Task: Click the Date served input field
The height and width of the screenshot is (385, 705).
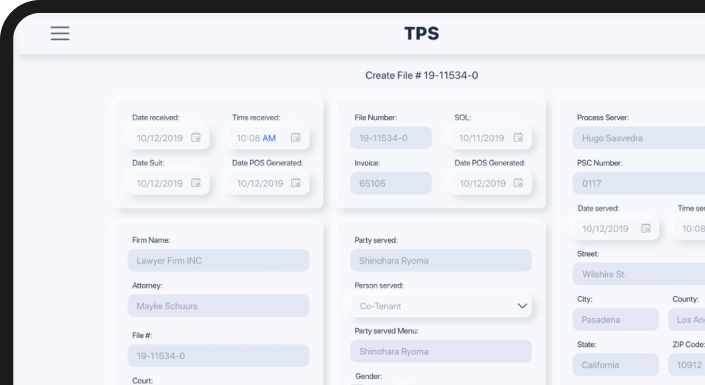Action: (616, 228)
